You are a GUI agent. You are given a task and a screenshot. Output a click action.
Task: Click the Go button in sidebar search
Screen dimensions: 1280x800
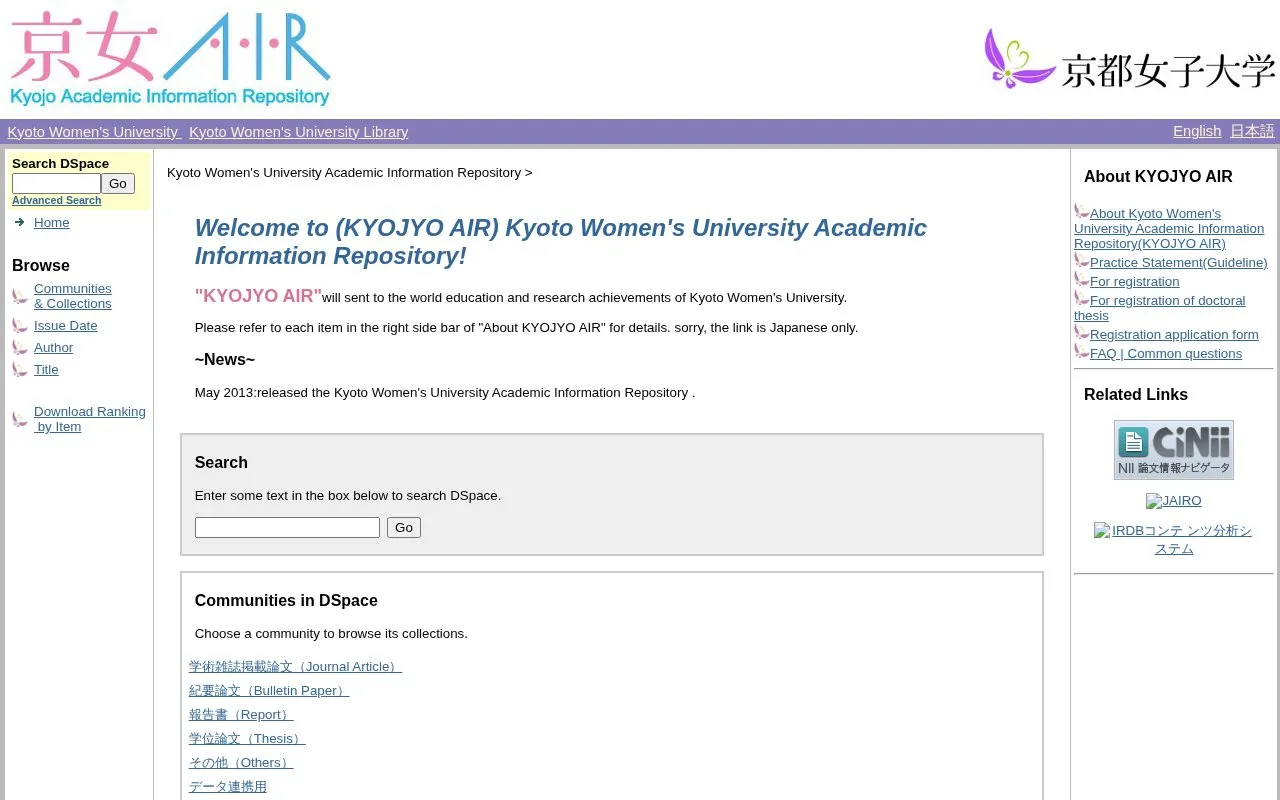click(118, 184)
